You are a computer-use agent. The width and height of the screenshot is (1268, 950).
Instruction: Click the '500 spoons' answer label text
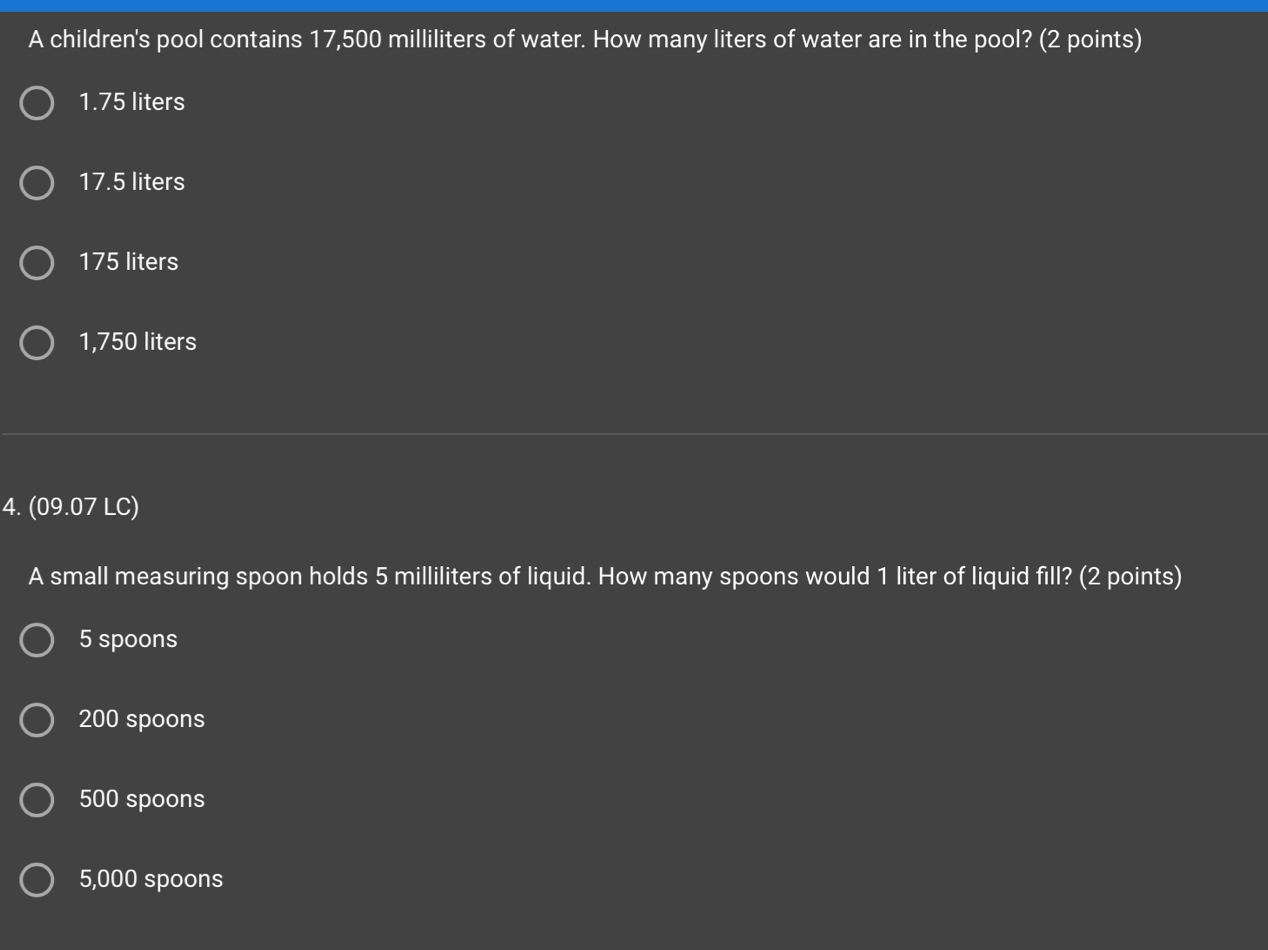click(x=142, y=800)
